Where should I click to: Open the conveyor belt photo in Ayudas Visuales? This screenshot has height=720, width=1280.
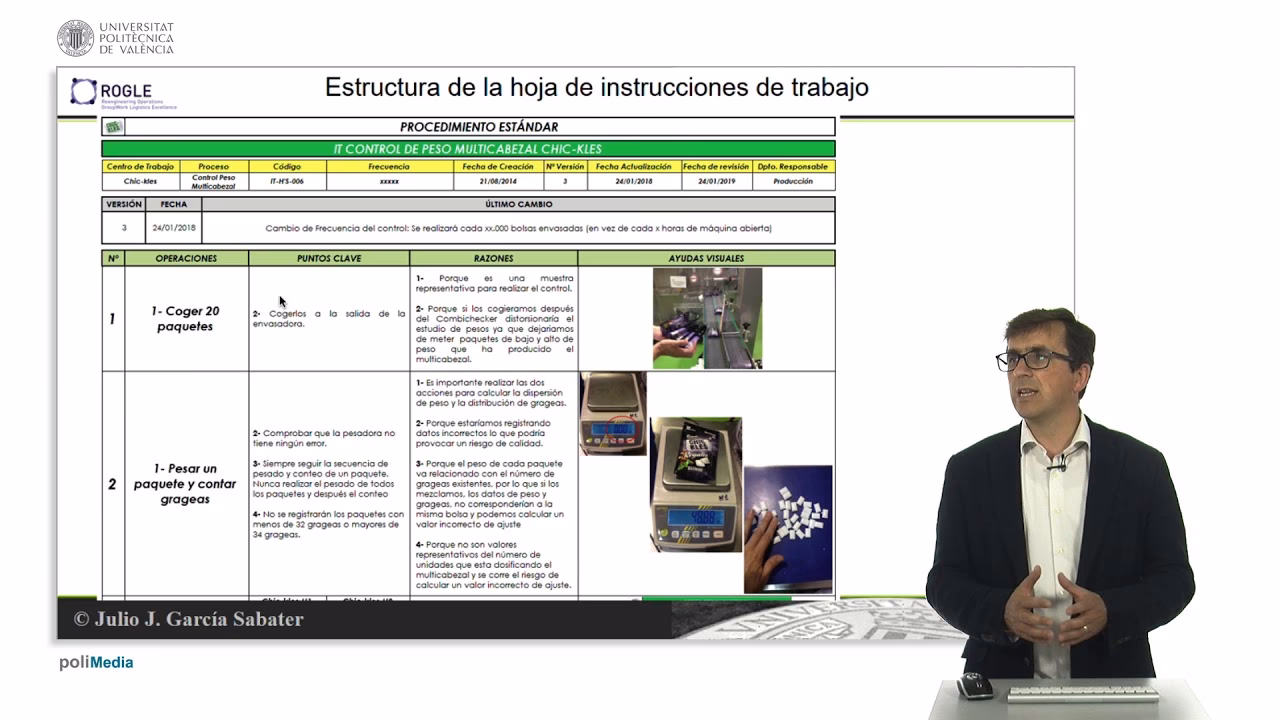point(708,318)
